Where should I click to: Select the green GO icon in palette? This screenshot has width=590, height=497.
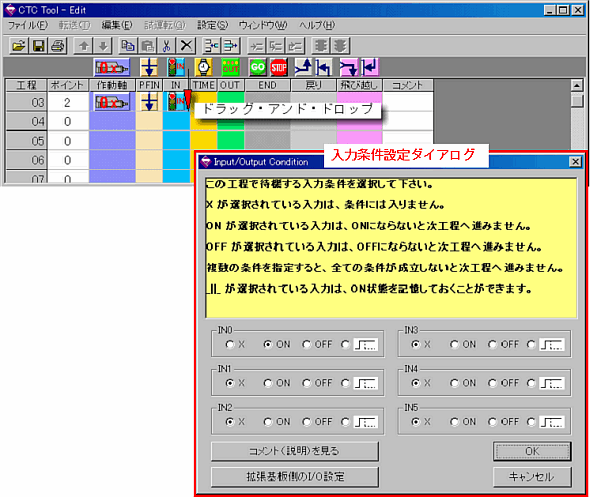[257, 68]
